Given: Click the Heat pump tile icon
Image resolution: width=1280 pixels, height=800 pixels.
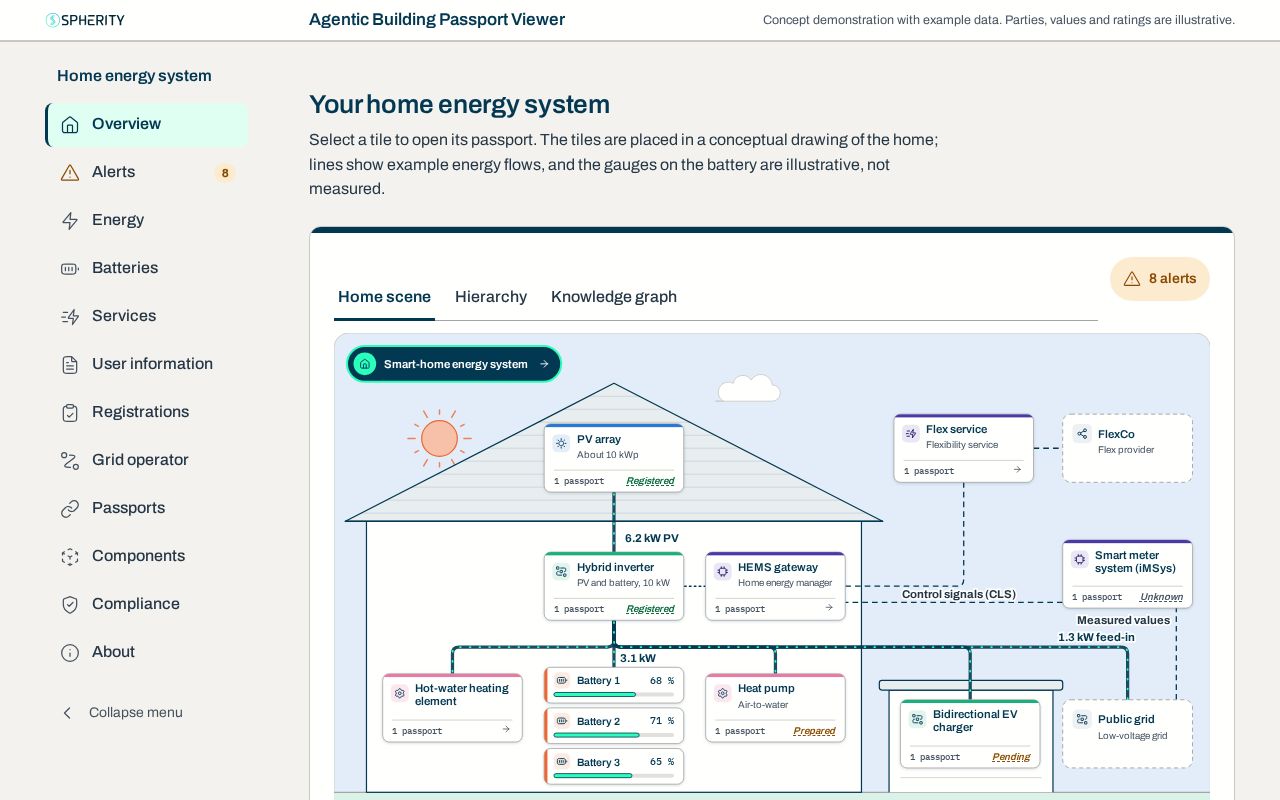Looking at the screenshot, I should pos(722,693).
